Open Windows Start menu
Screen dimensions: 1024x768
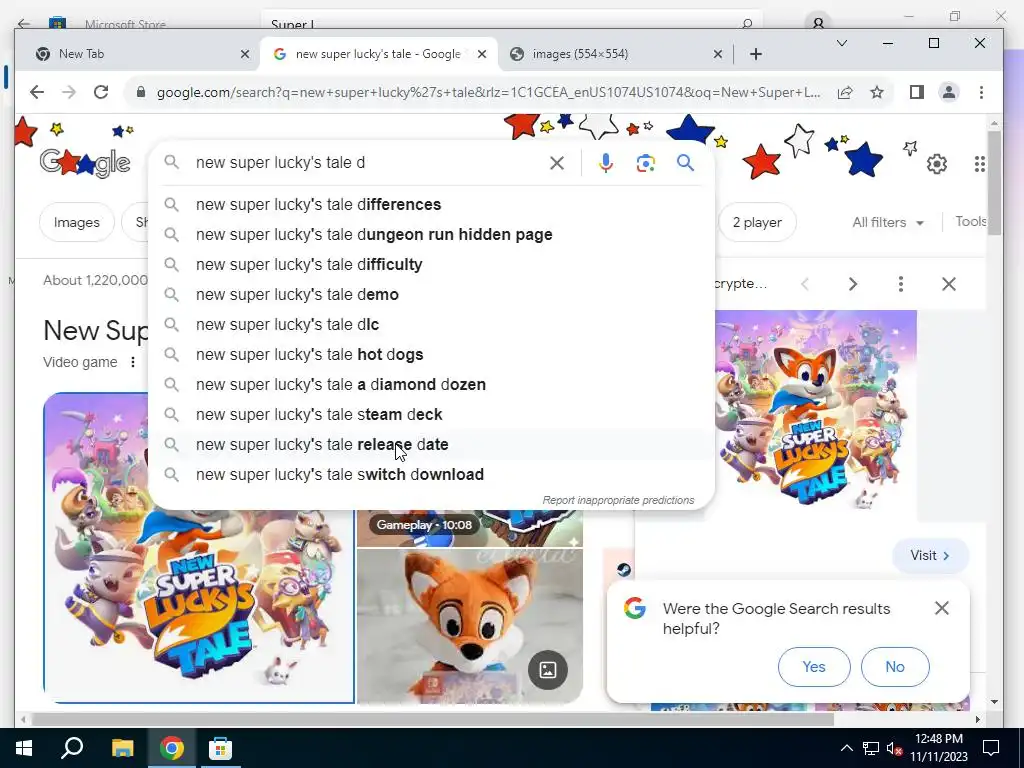[x=24, y=748]
